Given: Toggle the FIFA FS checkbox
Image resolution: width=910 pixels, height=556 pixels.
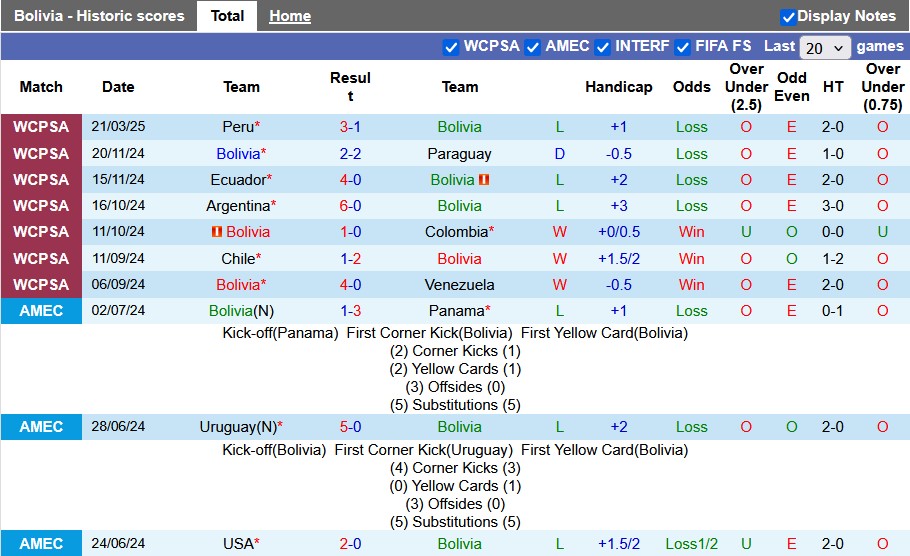Looking at the screenshot, I should 683,47.
